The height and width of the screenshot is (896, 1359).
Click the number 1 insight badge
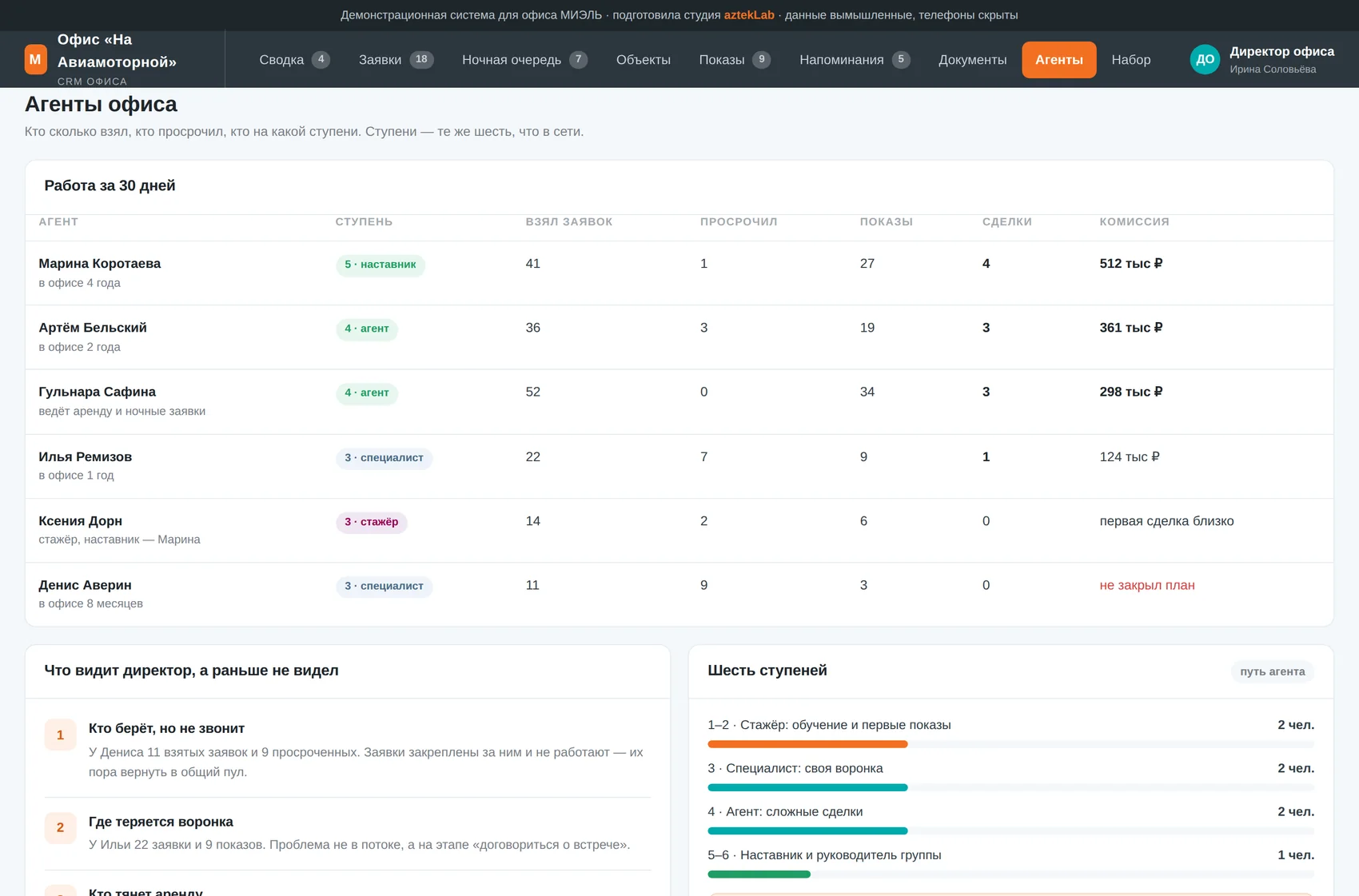[x=60, y=735]
